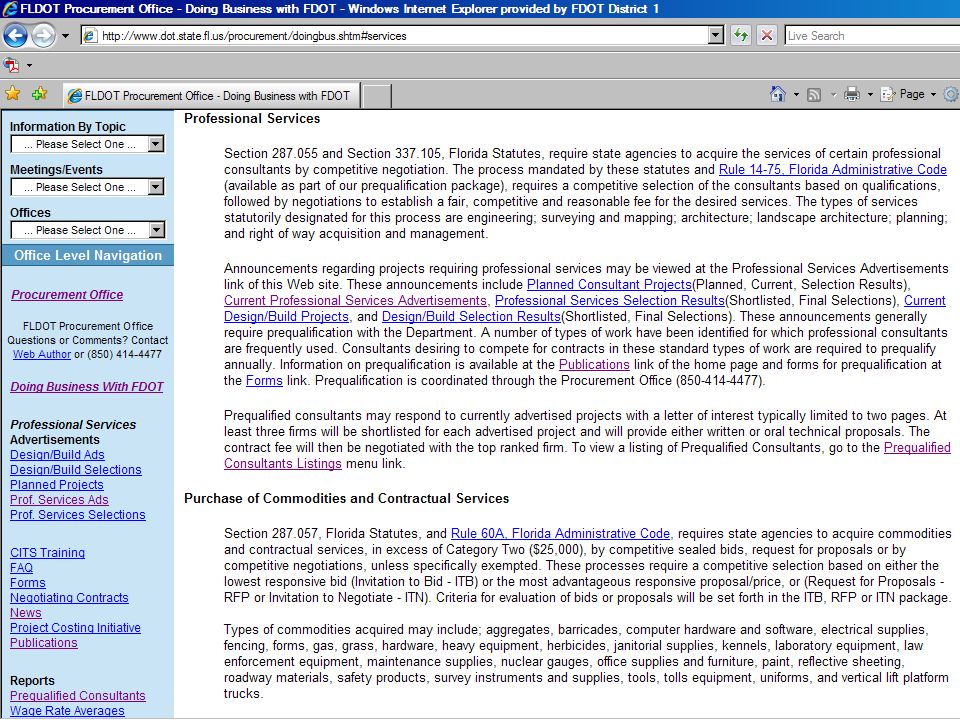Click the Office Level Navigation banner
Image resolution: width=960 pixels, height=720 pixels.
[x=88, y=255]
